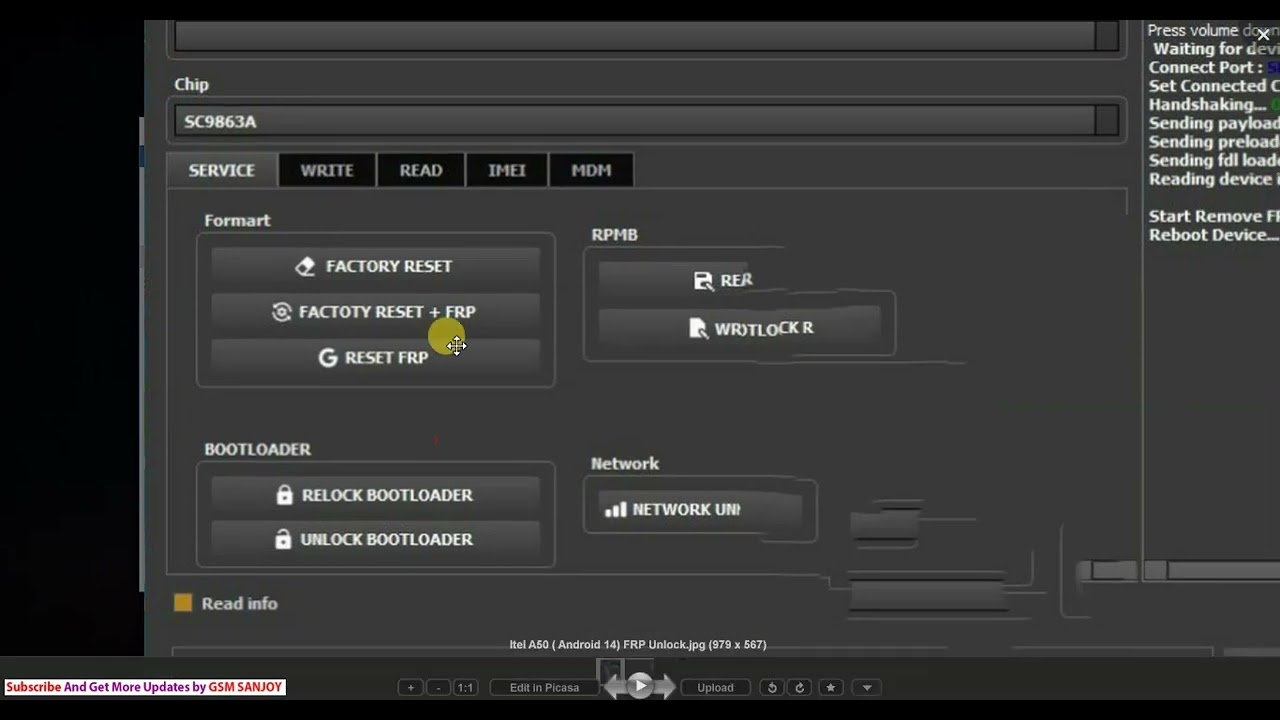Rotate image clockwise
The height and width of the screenshot is (720, 1280).
coord(799,687)
